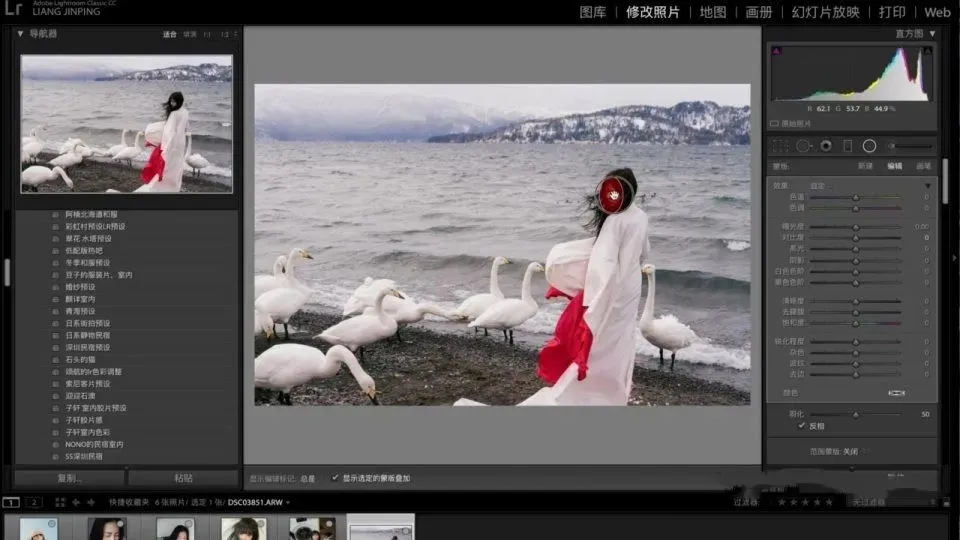
Task: Open grid view from filmstrip toolbar
Action: 61,502
